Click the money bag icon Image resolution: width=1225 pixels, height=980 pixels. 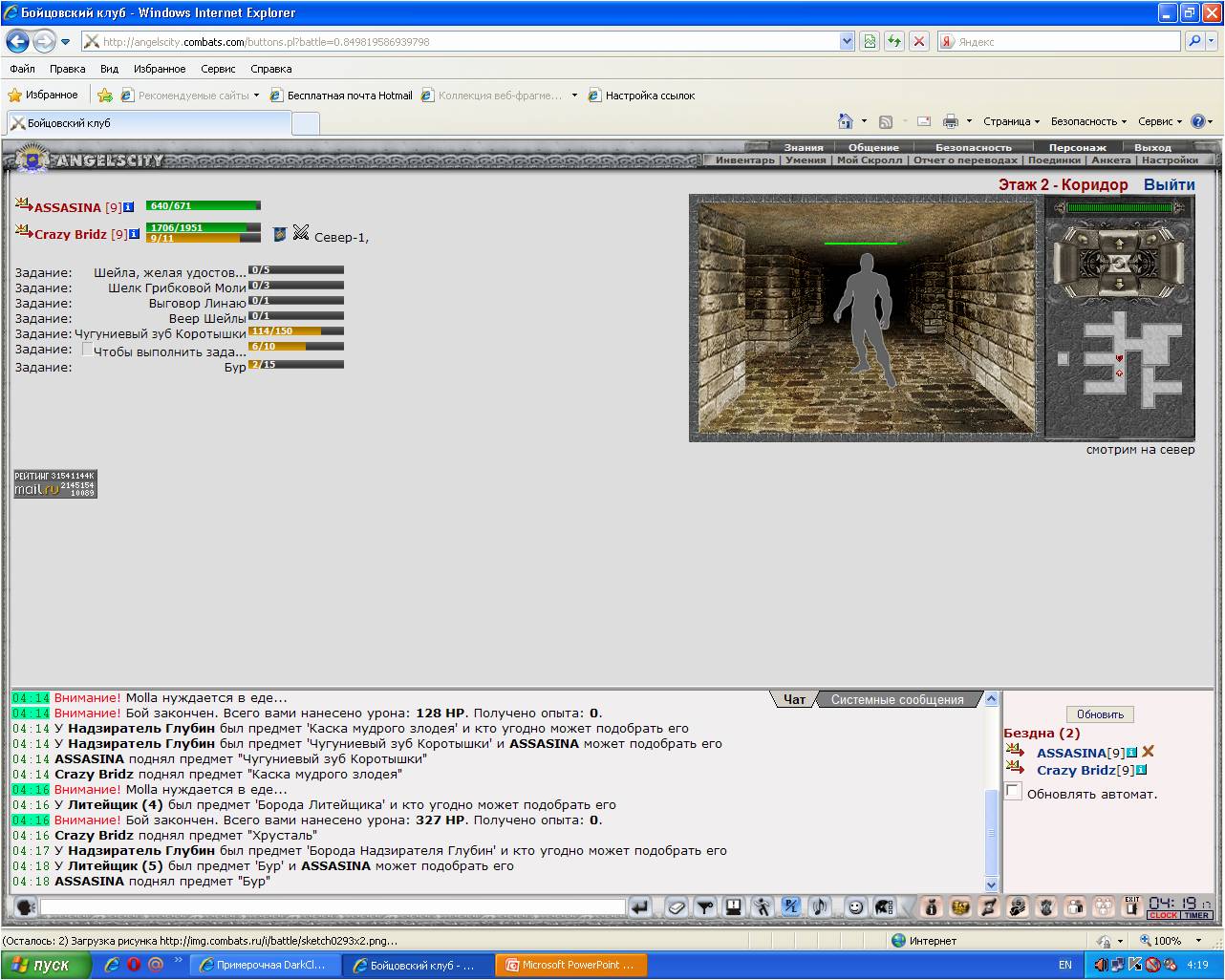point(932,907)
